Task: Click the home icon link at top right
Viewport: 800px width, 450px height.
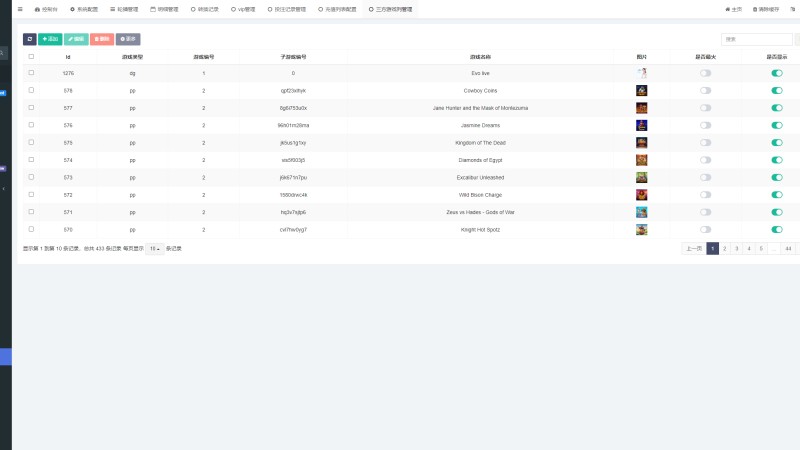Action: pyautogui.click(x=733, y=9)
